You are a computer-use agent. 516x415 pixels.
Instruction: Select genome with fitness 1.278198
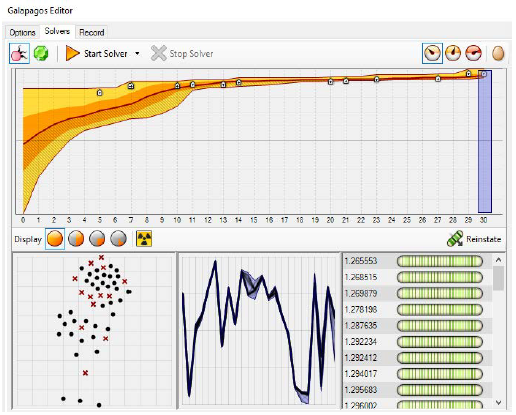coord(418,309)
